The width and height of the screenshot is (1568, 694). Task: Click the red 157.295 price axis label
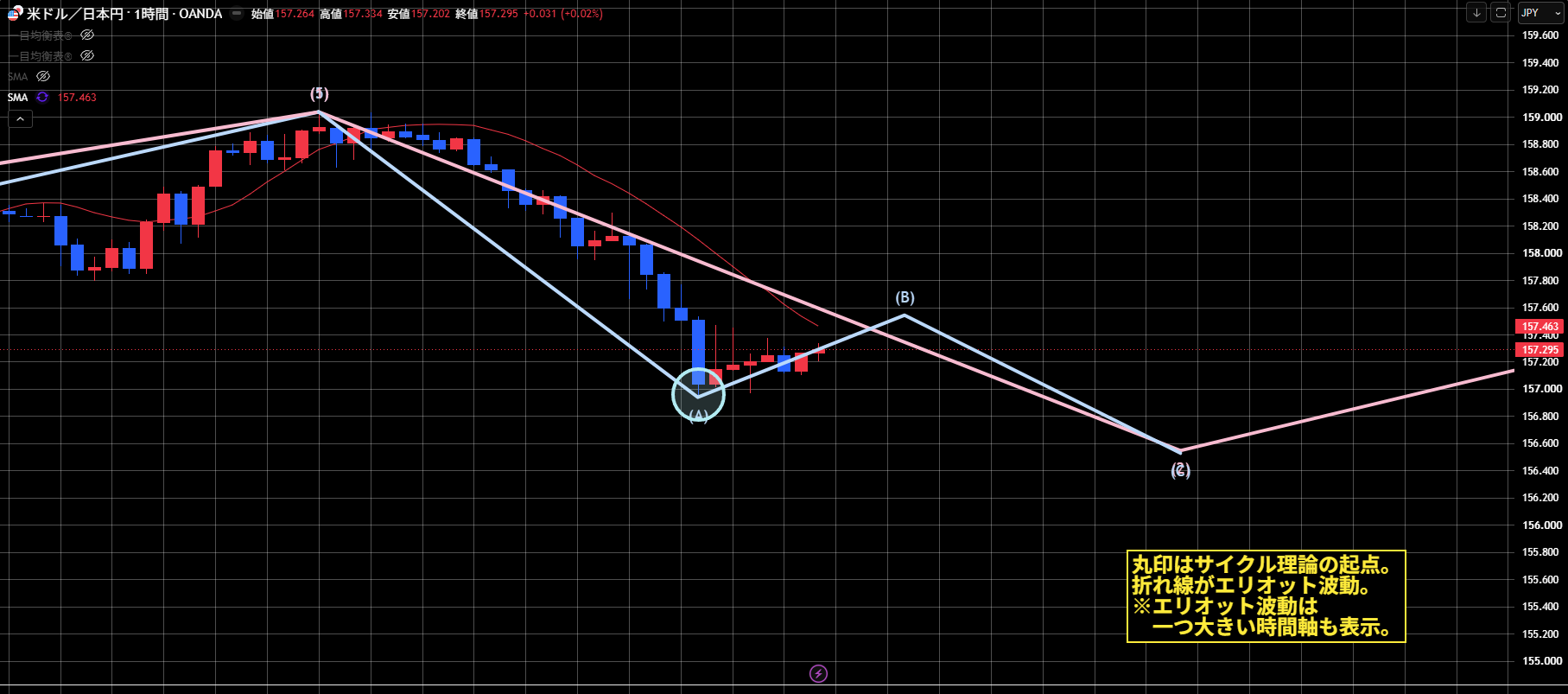coord(1540,350)
